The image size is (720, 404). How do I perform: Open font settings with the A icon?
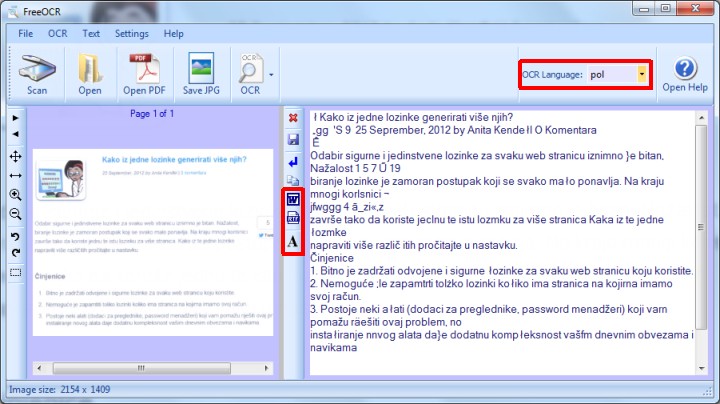pos(293,241)
